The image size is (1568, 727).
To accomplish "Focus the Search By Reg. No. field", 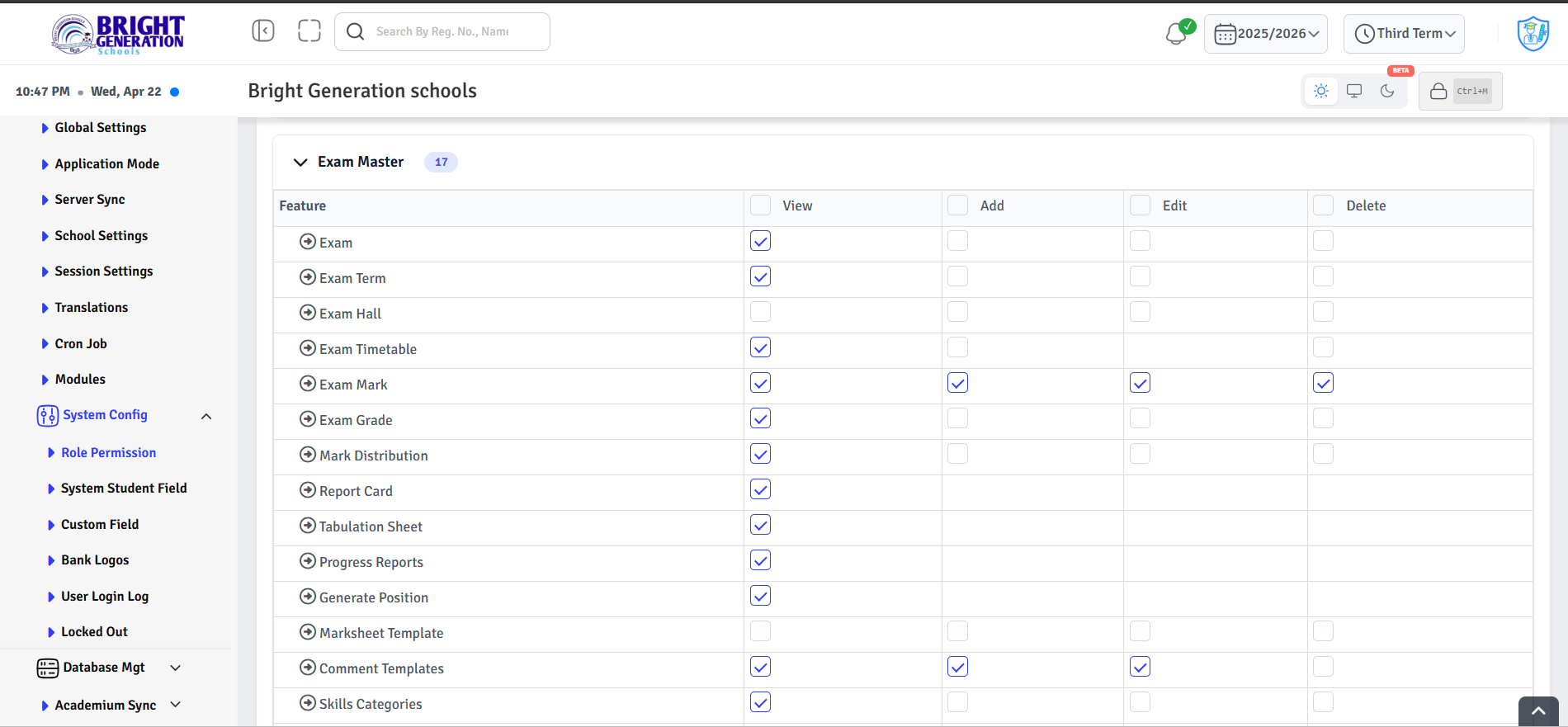I will [442, 31].
